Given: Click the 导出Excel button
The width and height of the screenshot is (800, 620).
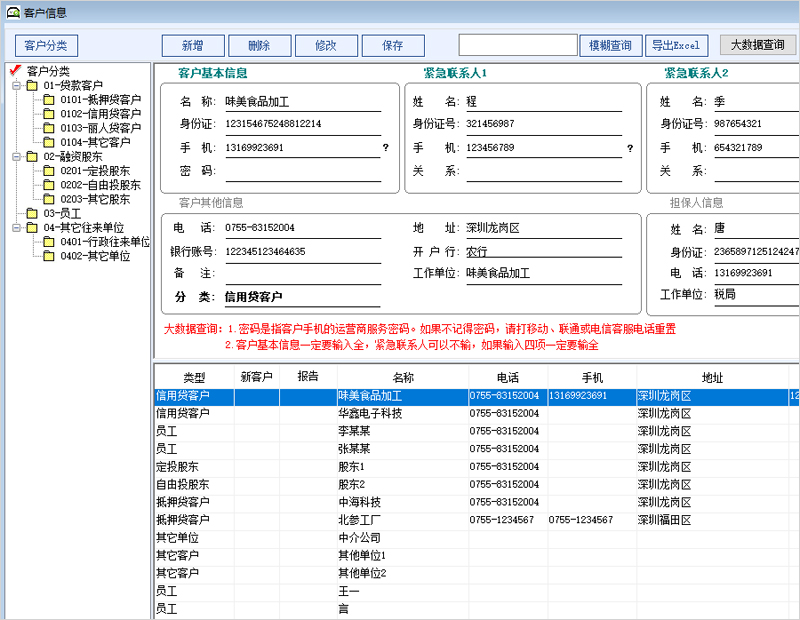Looking at the screenshot, I should point(677,45).
